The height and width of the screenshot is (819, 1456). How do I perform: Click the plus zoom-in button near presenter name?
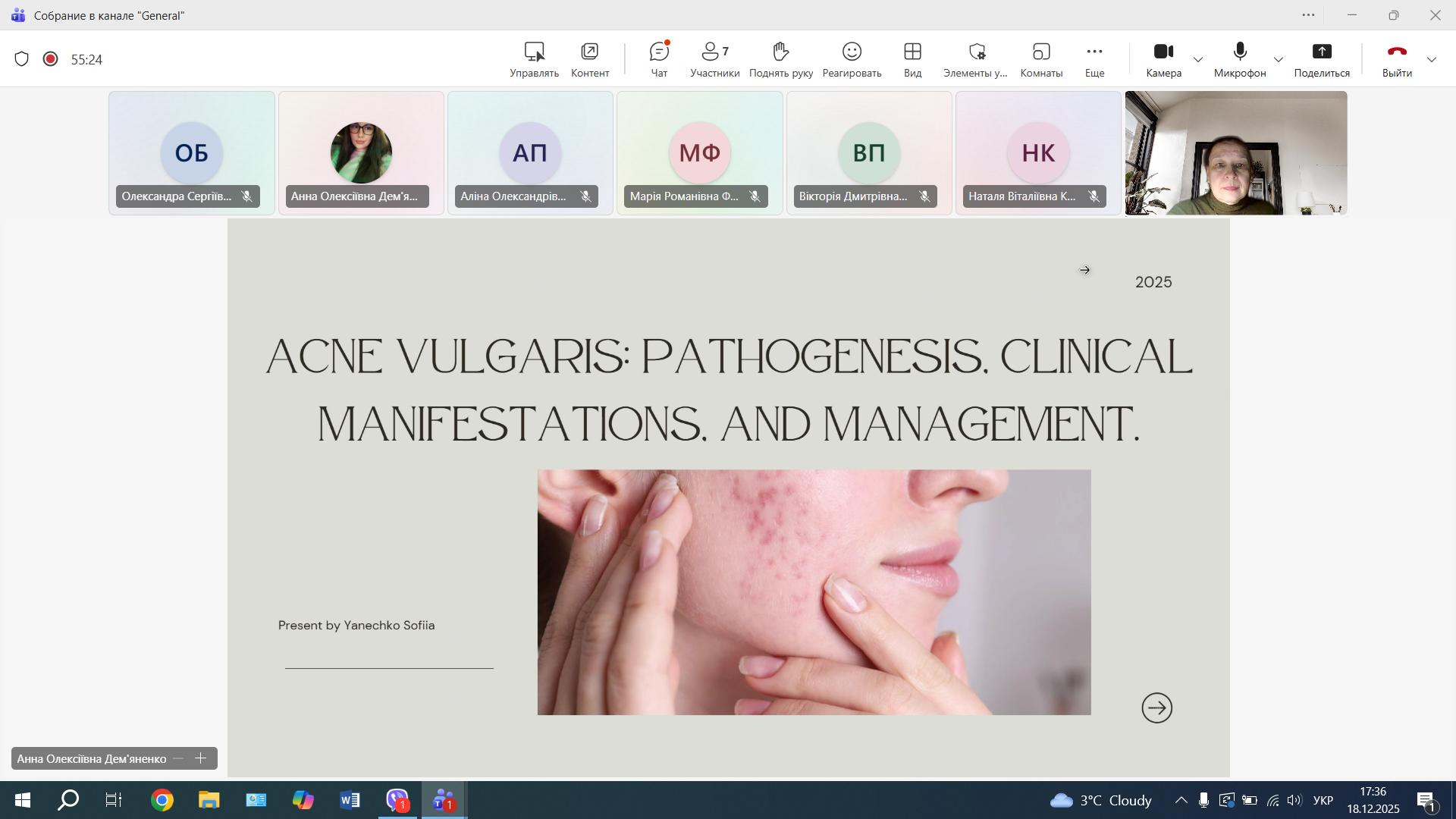pyautogui.click(x=201, y=758)
